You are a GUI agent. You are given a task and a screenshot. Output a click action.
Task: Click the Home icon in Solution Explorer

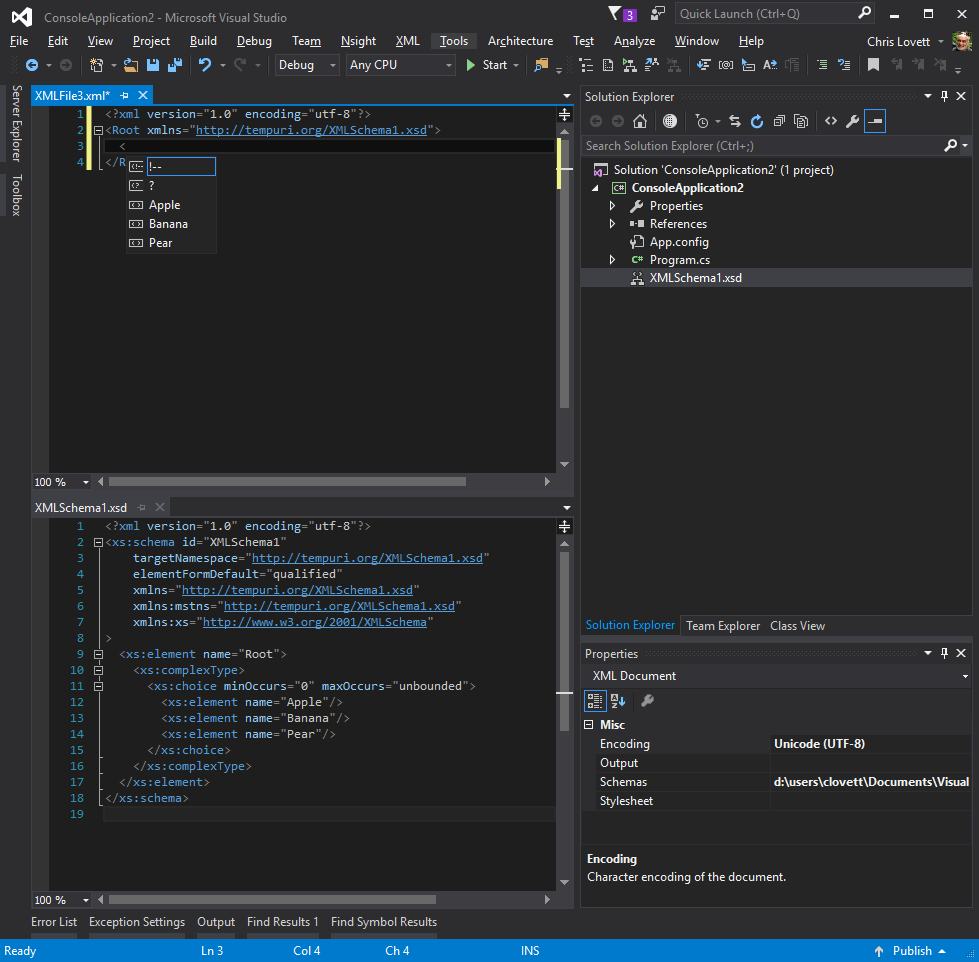pos(640,121)
